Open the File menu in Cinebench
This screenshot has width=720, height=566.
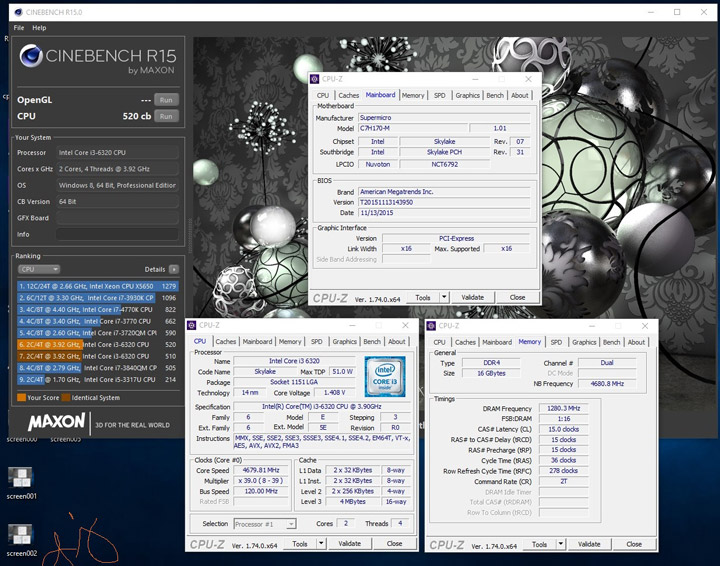[x=19, y=28]
